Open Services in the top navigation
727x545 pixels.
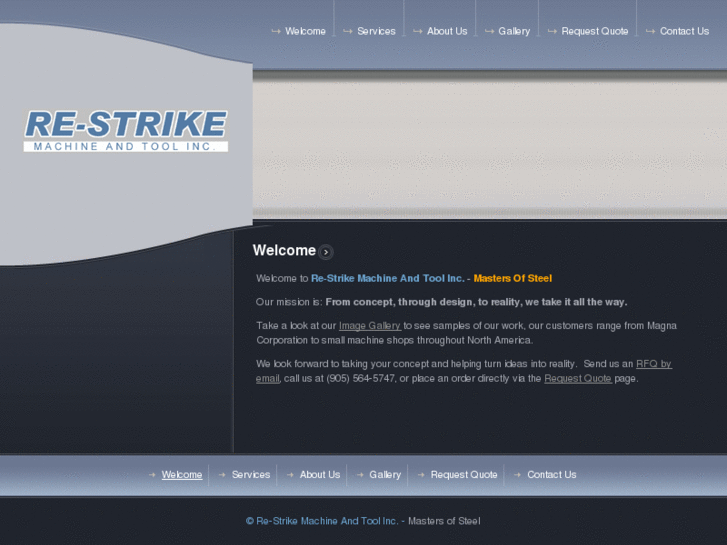pos(376,31)
